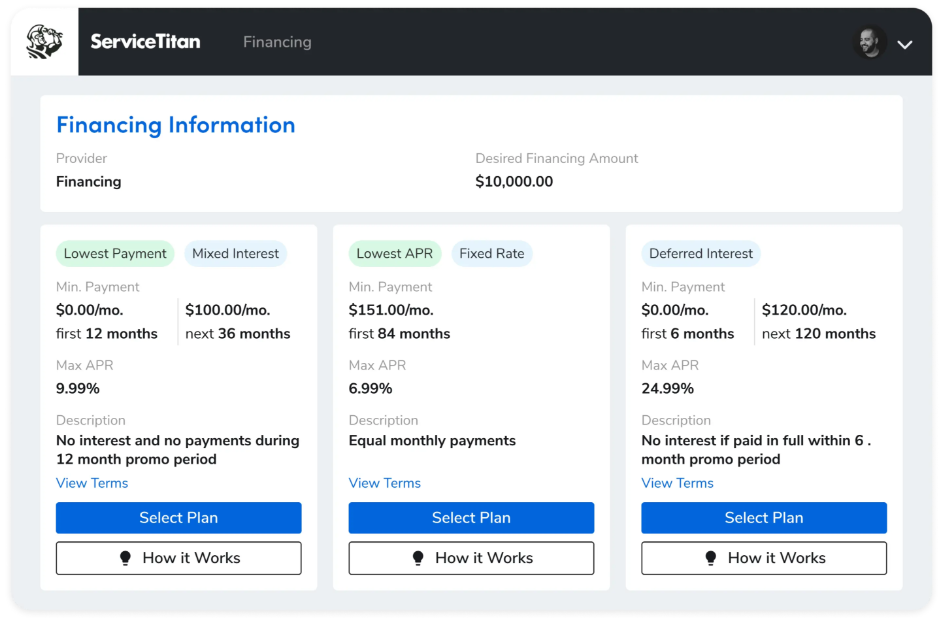This screenshot has height=625, width=945.
Task: Click the ServiceTitan titan head logo
Action: (45, 42)
